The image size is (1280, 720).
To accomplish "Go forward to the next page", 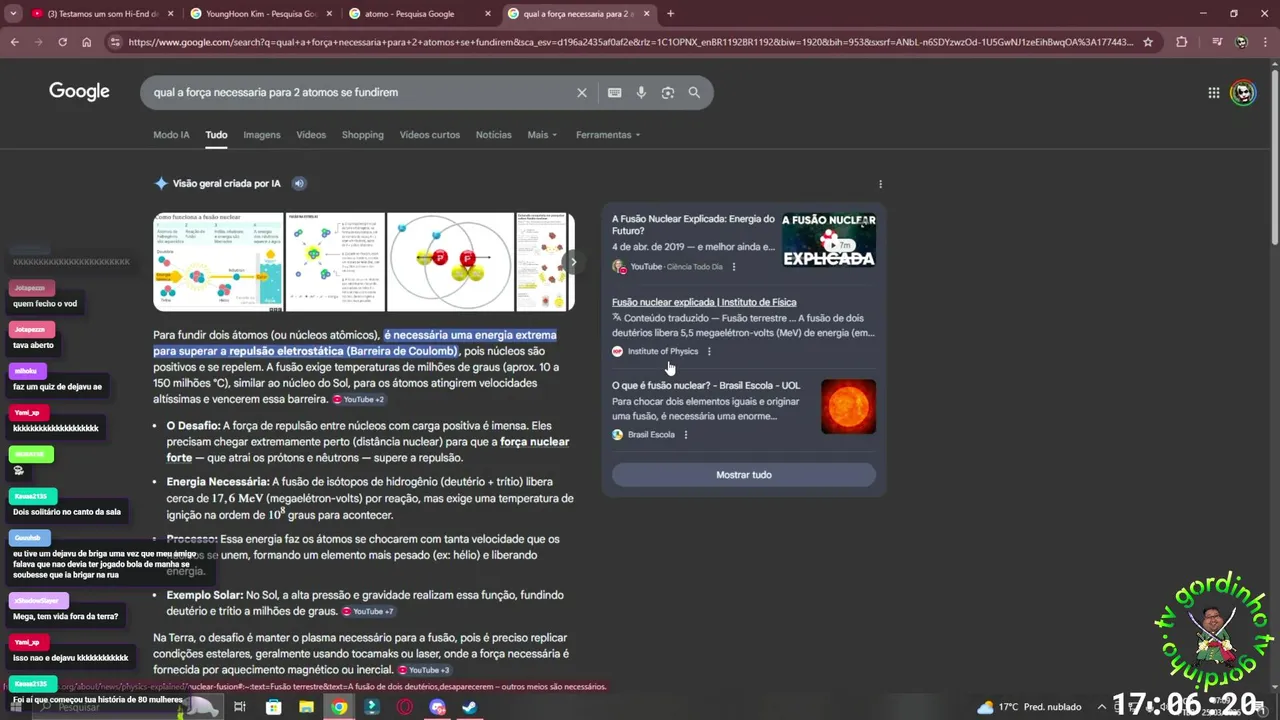I will coord(38,42).
